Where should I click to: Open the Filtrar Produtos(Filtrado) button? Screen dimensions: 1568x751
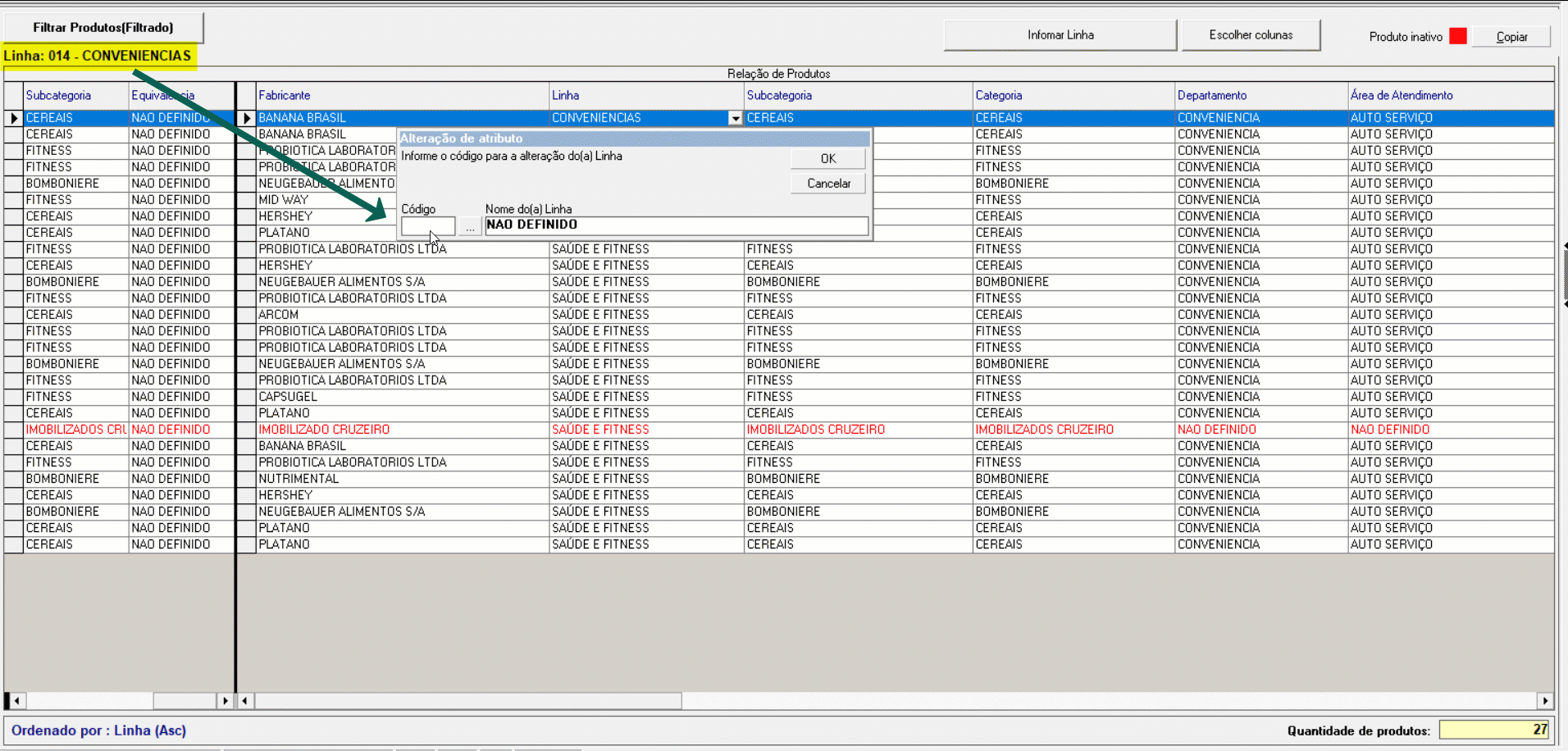point(103,28)
